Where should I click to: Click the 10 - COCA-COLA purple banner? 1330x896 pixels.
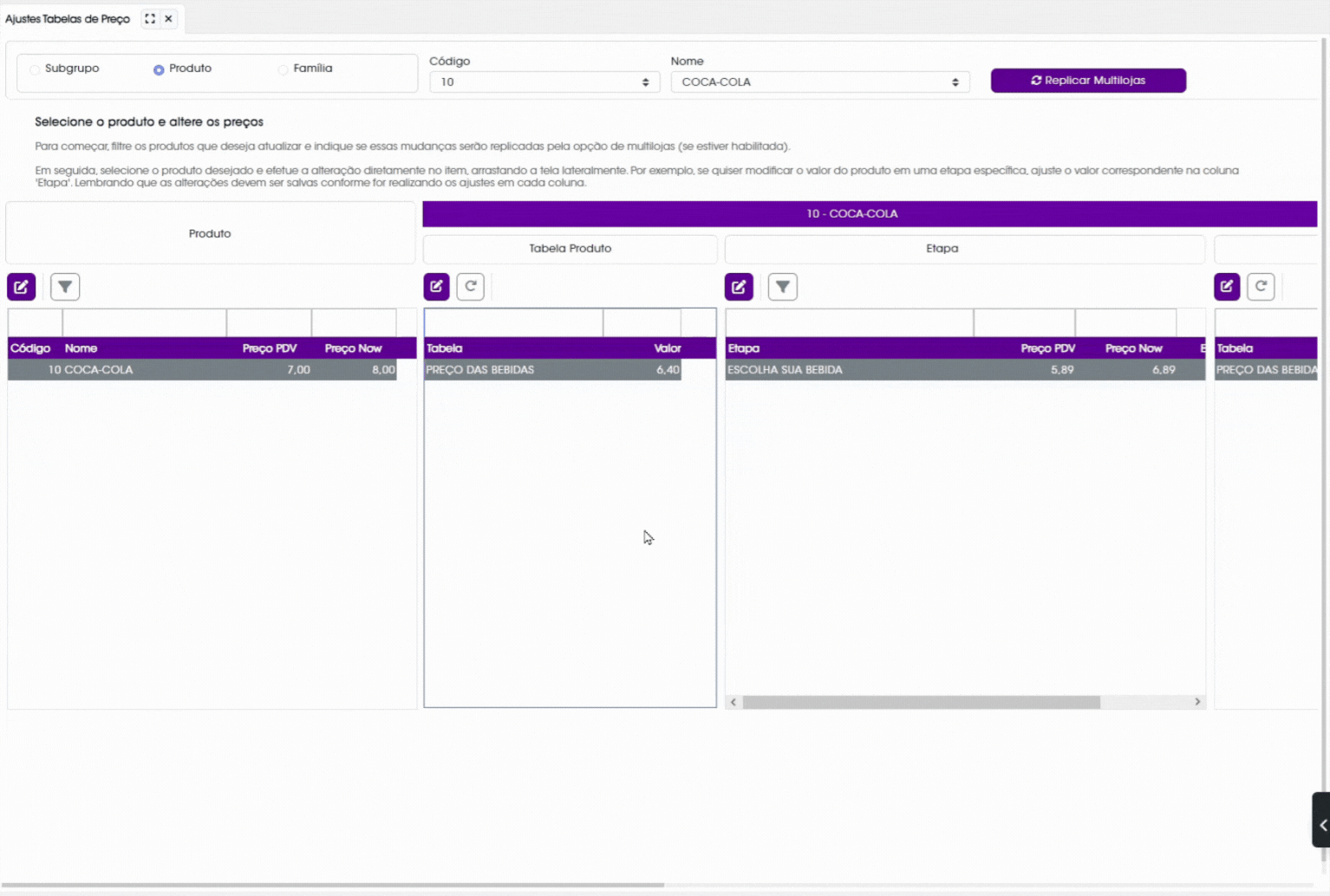click(x=870, y=214)
